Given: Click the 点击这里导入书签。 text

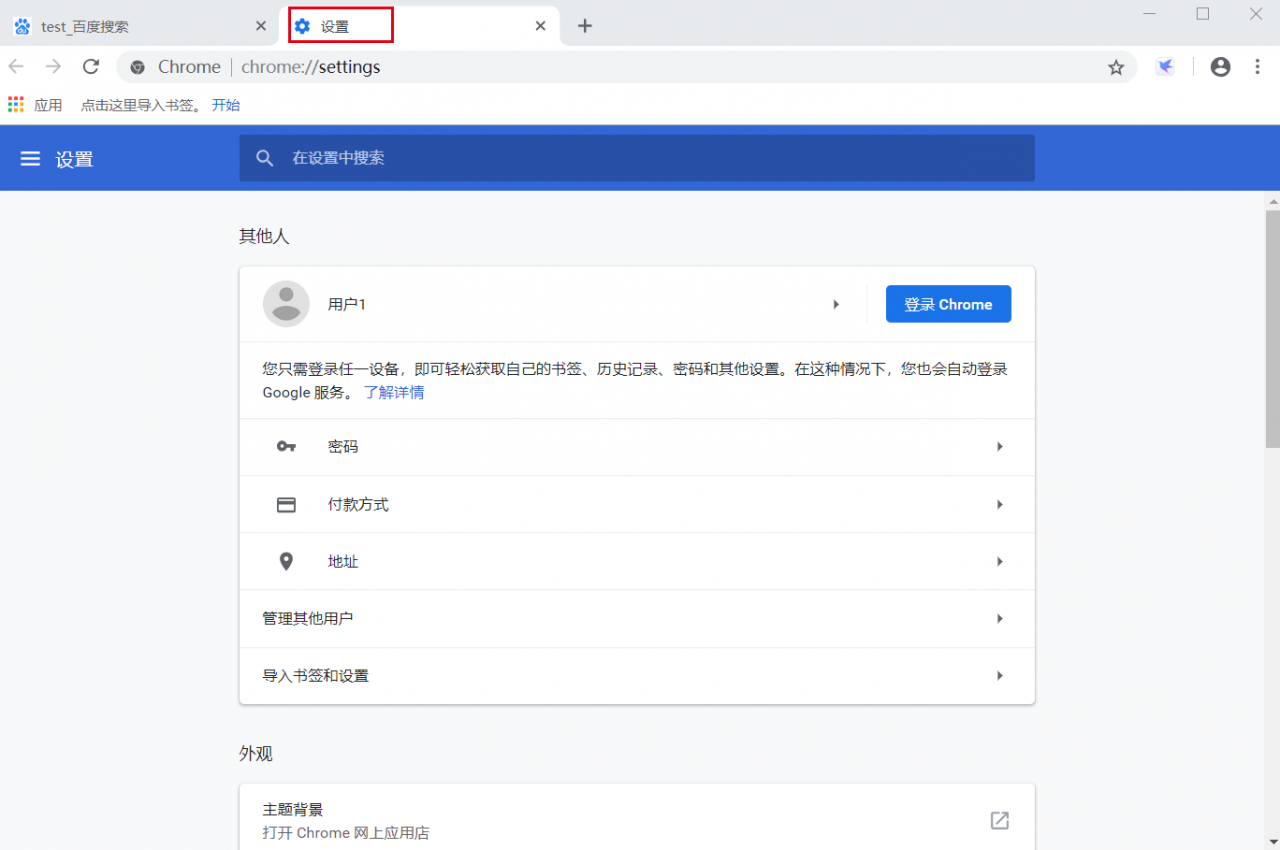Looking at the screenshot, I should (x=141, y=105).
